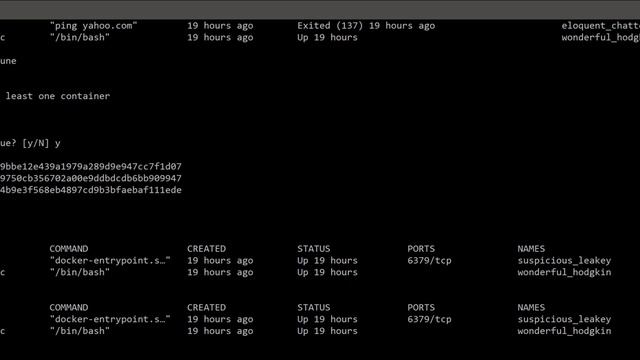
Task: Click the "[y/N] y" confirmation prompt
Action: [x=41, y=143]
